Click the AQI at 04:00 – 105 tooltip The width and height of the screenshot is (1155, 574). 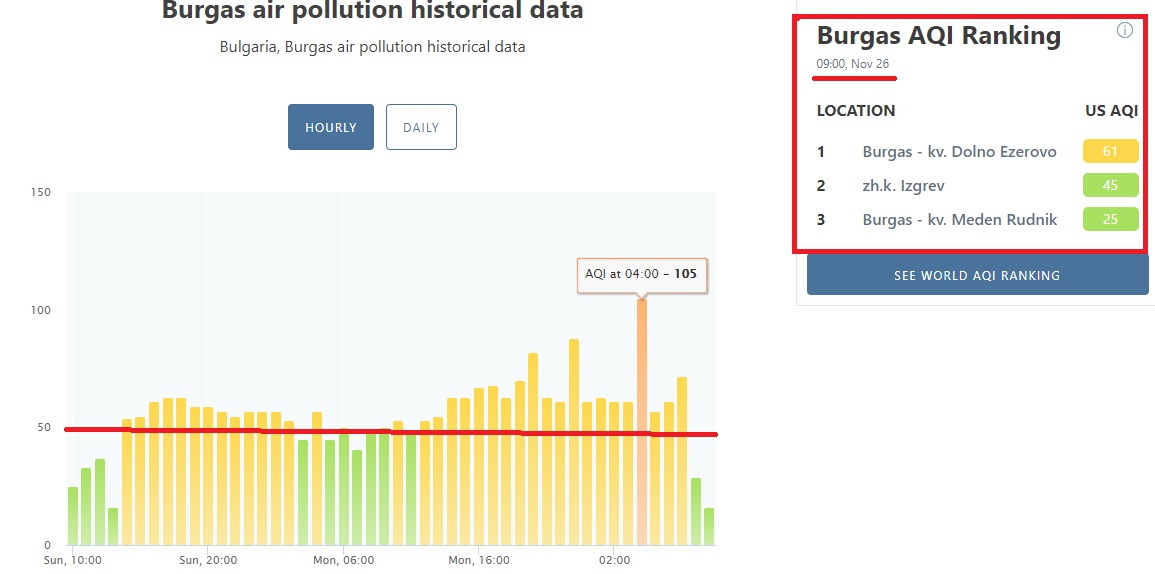[642, 275]
